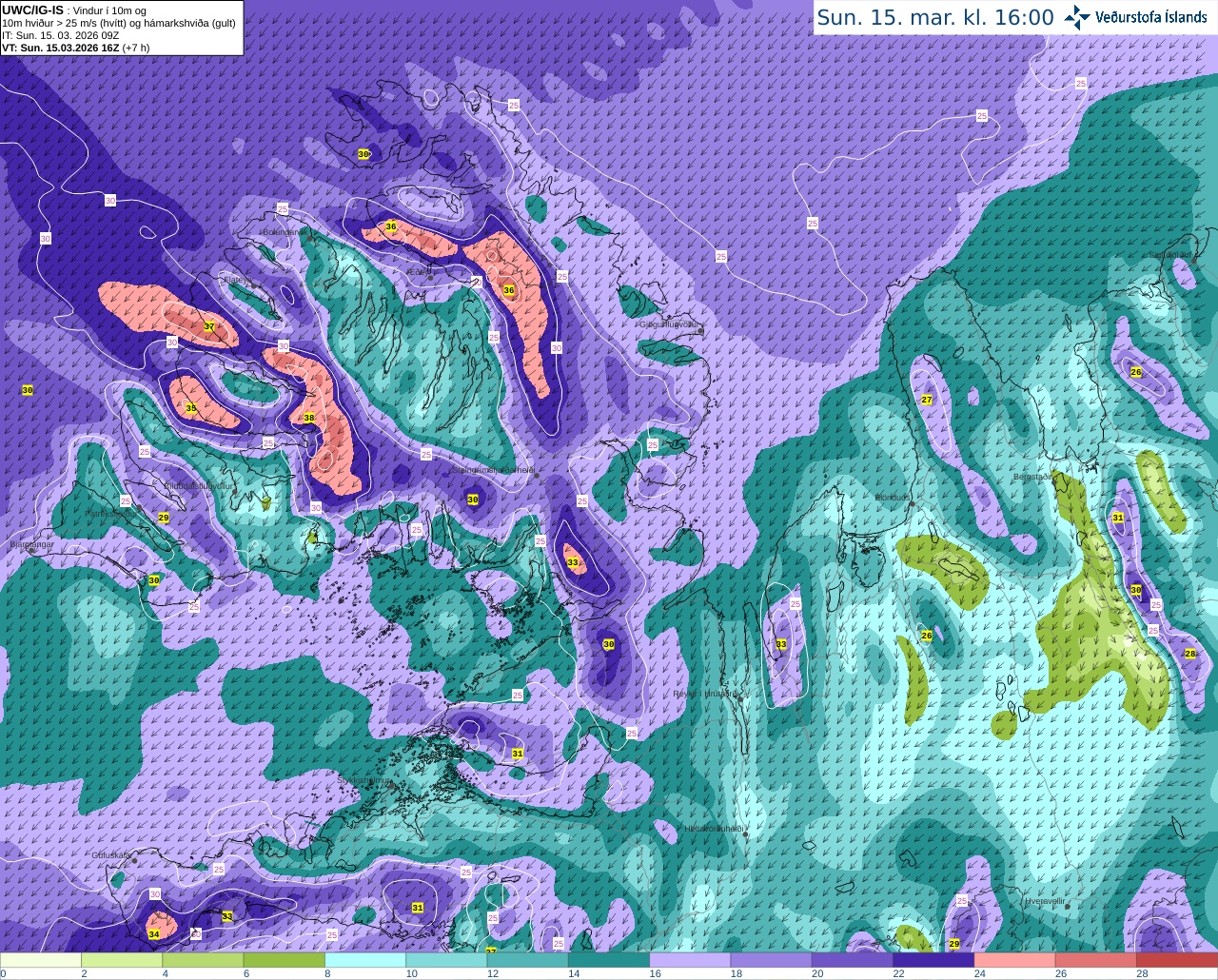Click the yellow 34 gust label
This screenshot has width=1218, height=980.
(x=154, y=934)
